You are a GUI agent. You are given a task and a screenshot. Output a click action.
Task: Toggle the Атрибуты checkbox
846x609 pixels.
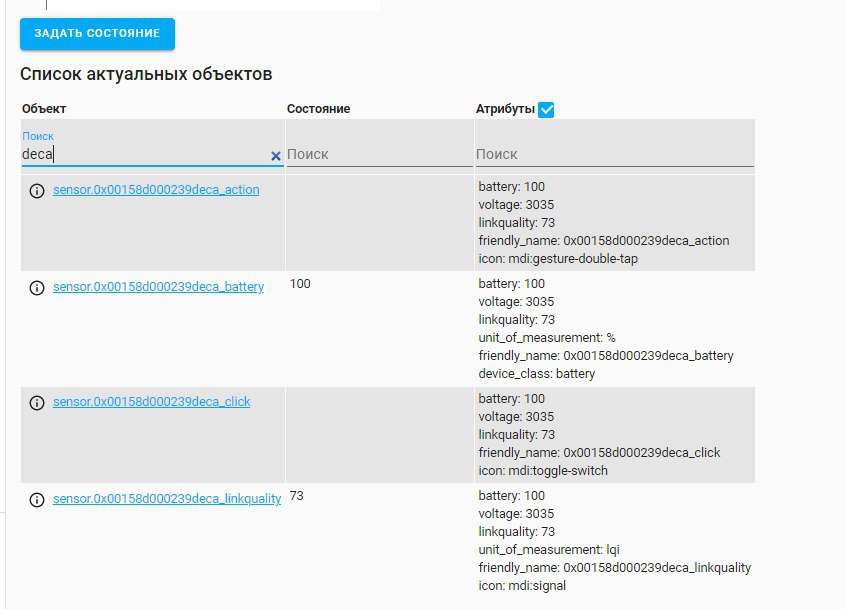tap(546, 110)
